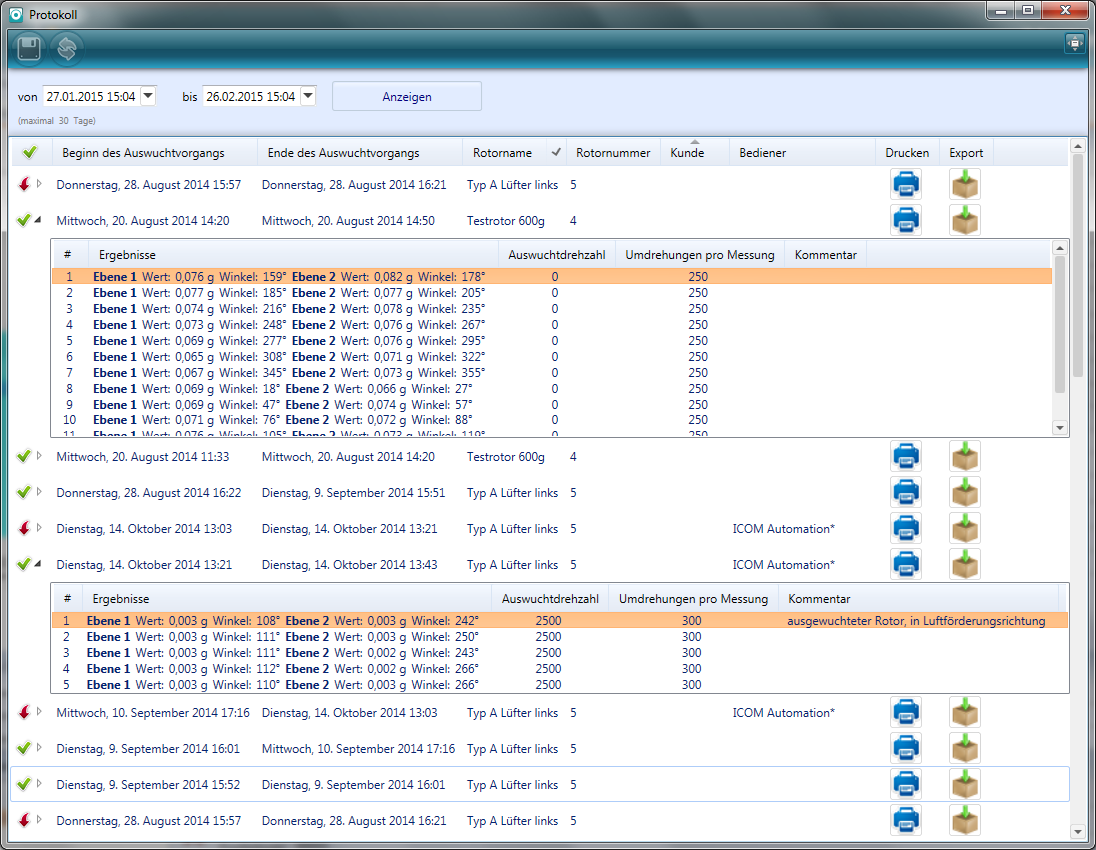Select result row with Winkel 110° and 266°

[560, 685]
